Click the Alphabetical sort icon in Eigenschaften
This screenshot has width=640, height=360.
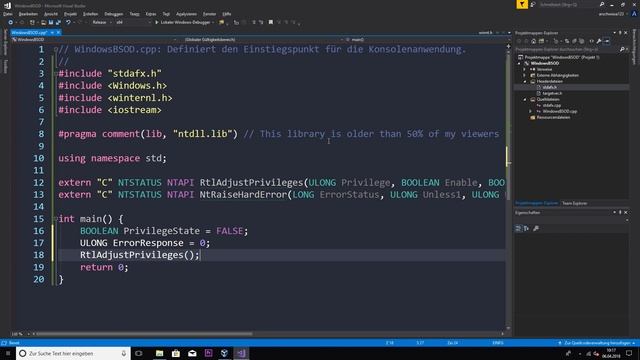pos(527,229)
